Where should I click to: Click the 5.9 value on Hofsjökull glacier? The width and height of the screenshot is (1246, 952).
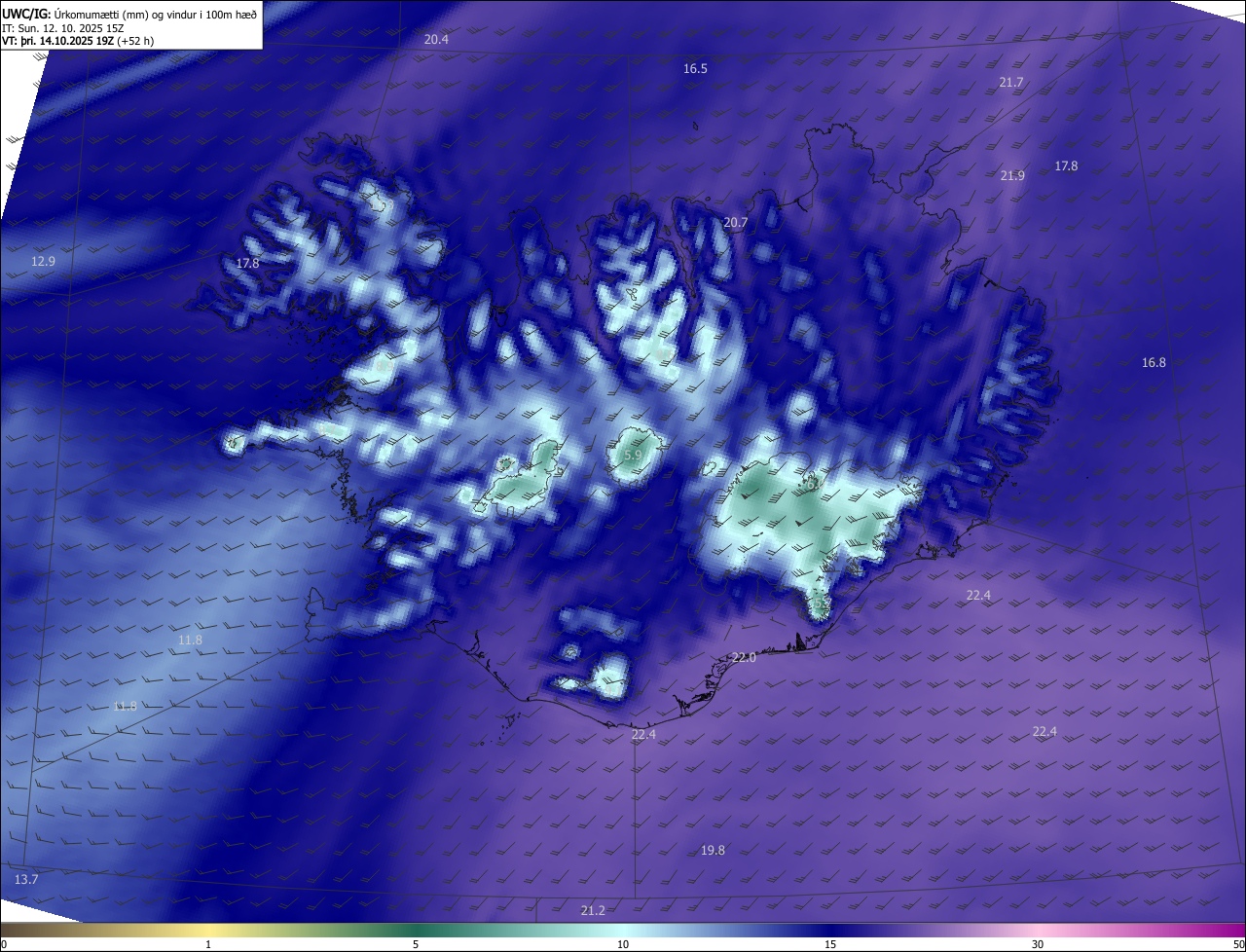click(633, 456)
